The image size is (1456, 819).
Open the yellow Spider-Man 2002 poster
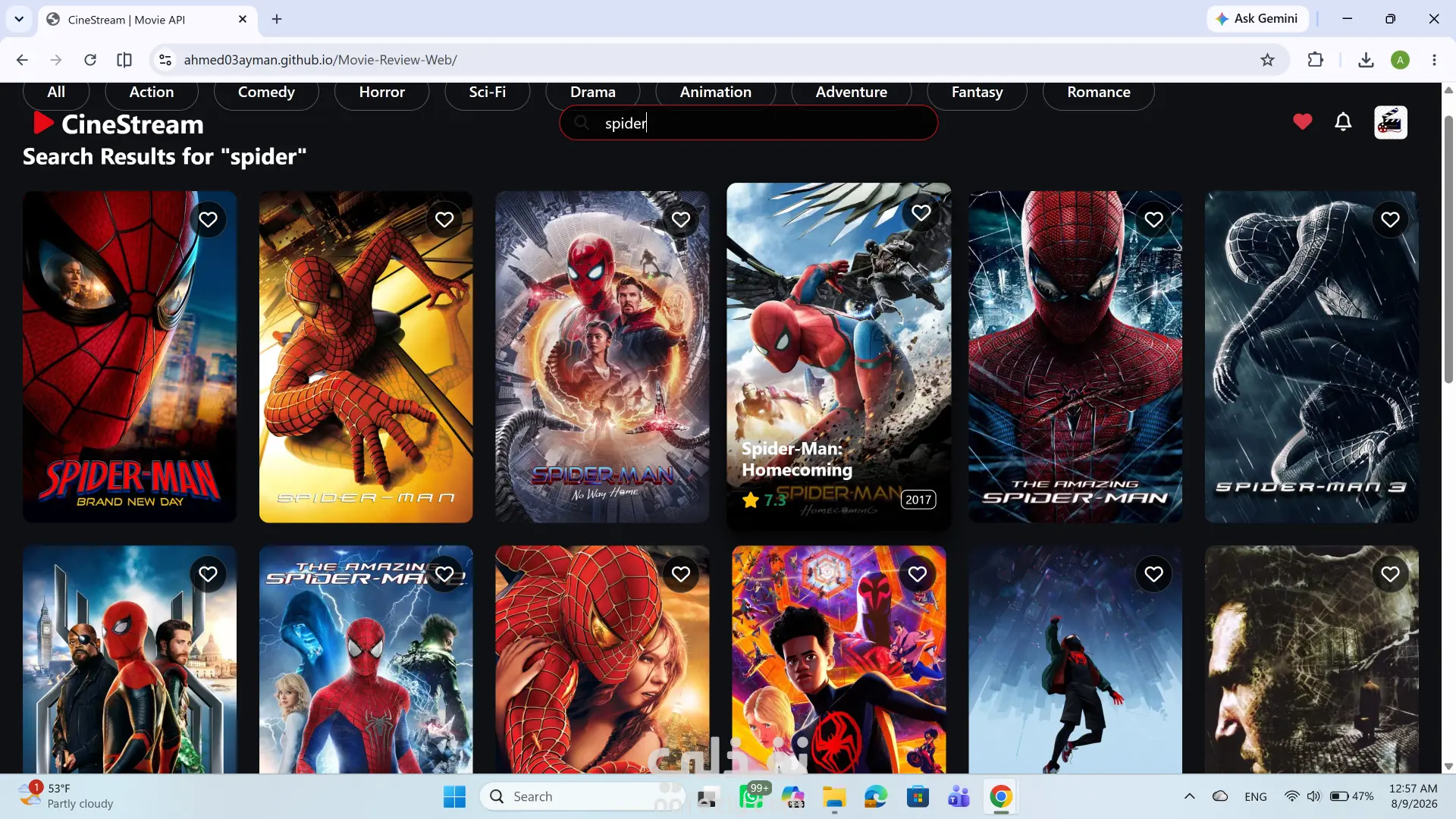pyautogui.click(x=366, y=356)
